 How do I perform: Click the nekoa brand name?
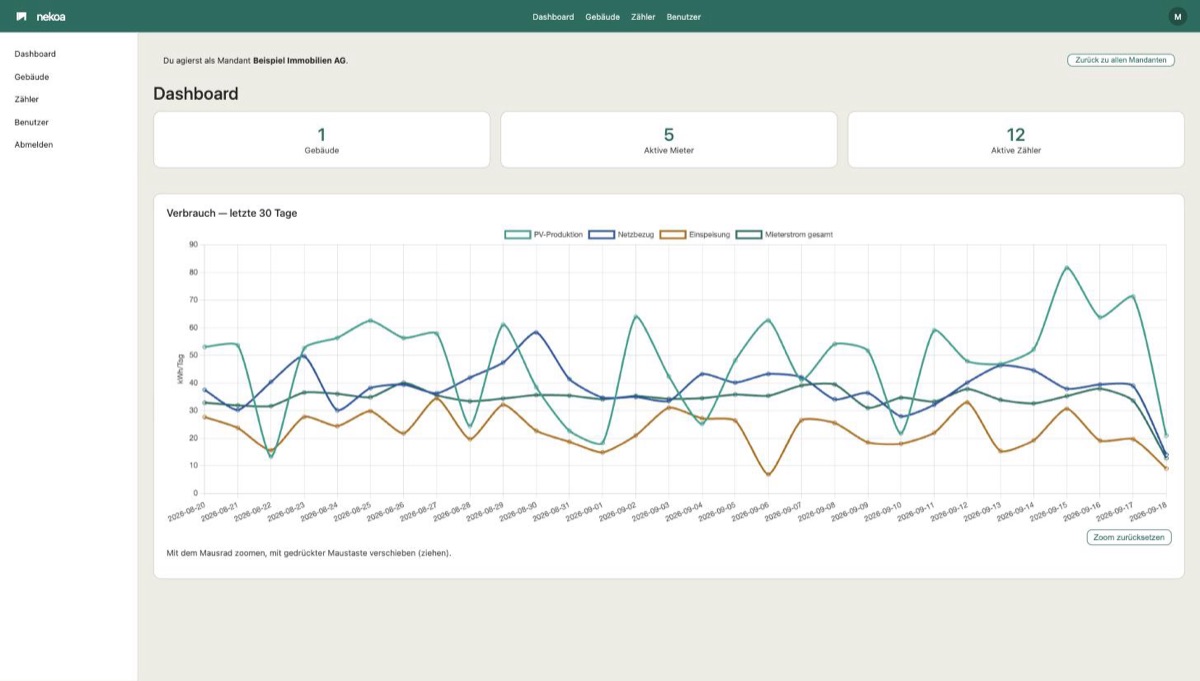(51, 16)
